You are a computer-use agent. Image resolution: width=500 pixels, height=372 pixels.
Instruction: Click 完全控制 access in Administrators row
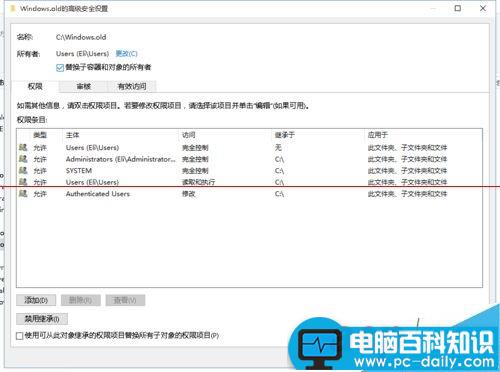pos(195,159)
